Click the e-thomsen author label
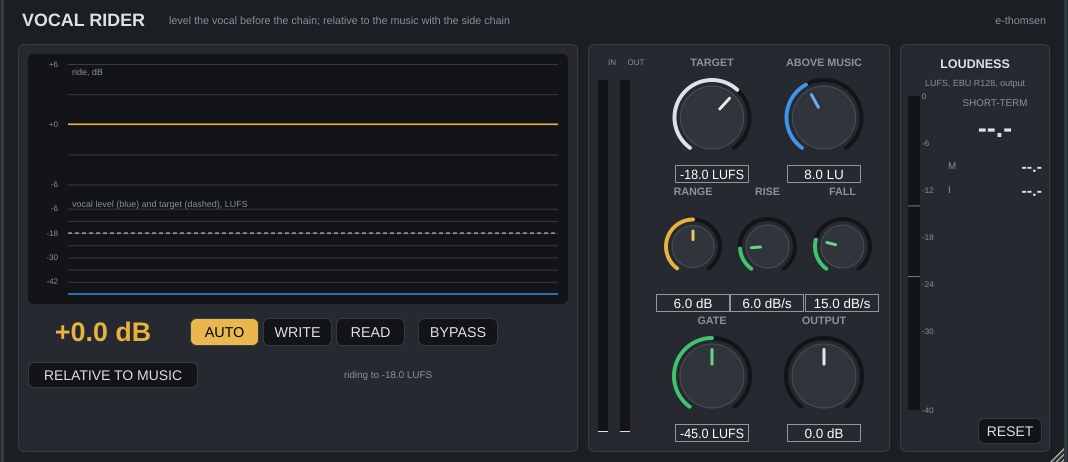The height and width of the screenshot is (462, 1068). (x=1020, y=20)
